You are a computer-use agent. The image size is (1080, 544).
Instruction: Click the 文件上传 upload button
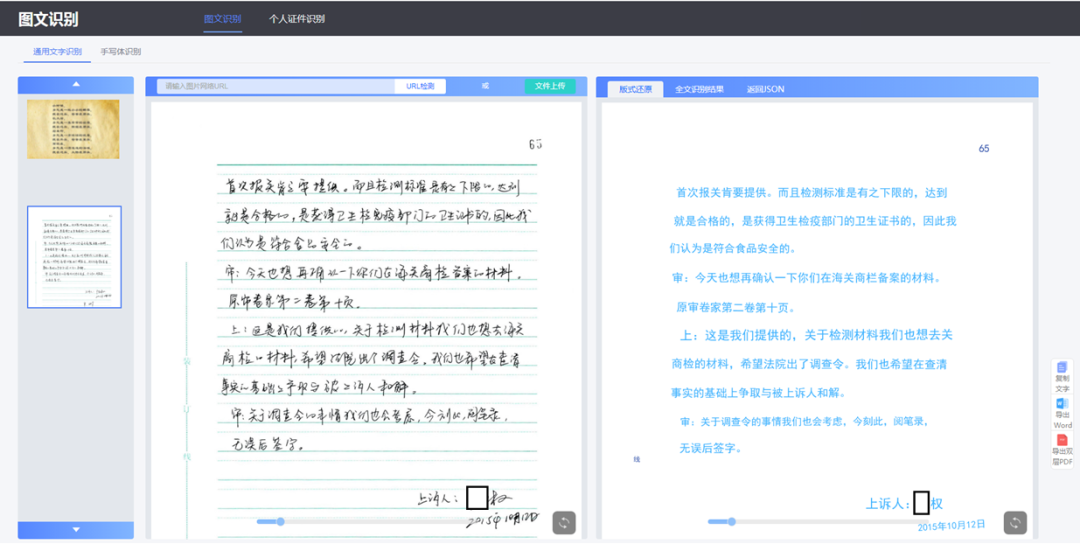coord(550,86)
